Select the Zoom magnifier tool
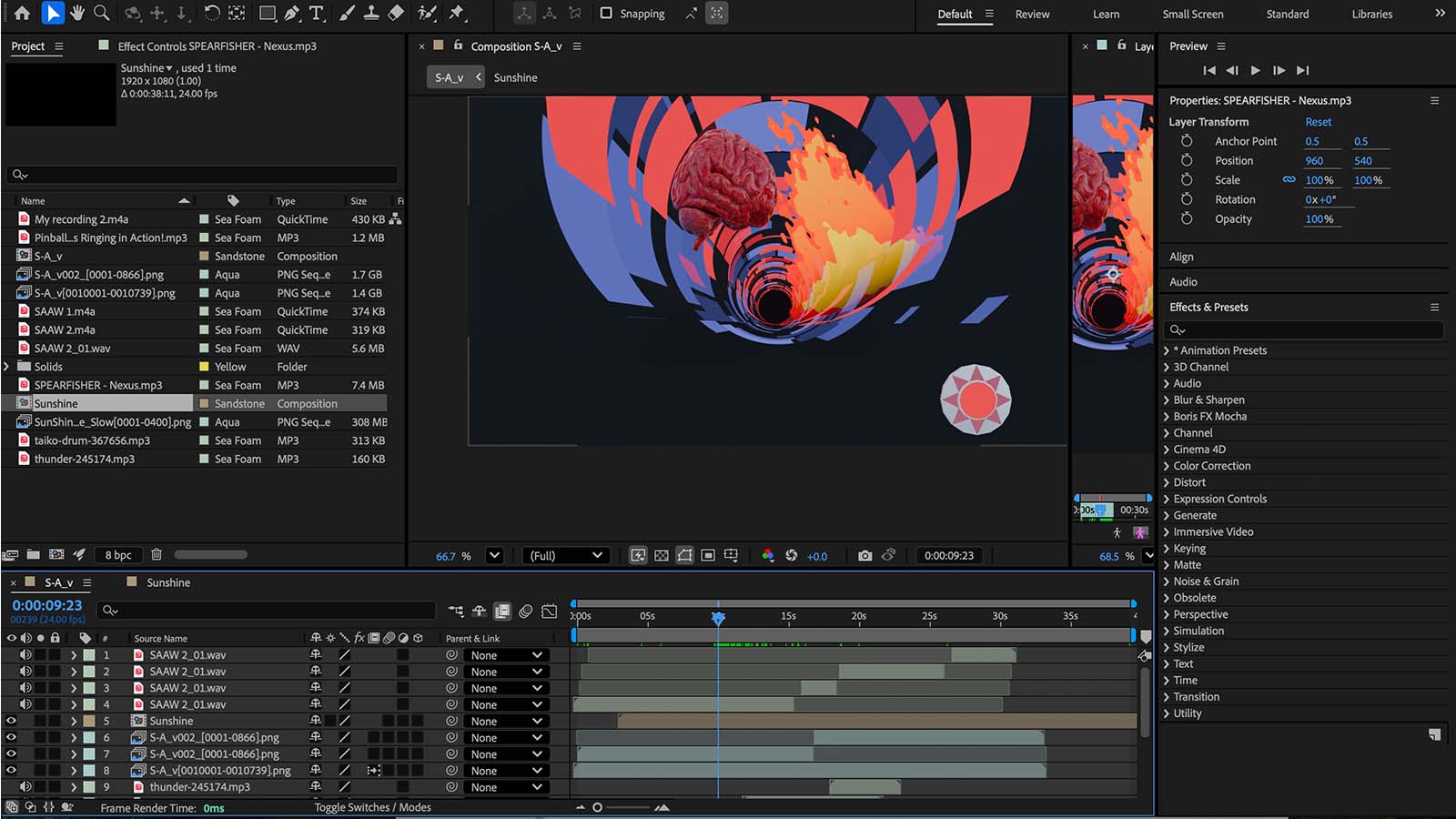Viewport: 1456px width, 819px height. (x=102, y=13)
